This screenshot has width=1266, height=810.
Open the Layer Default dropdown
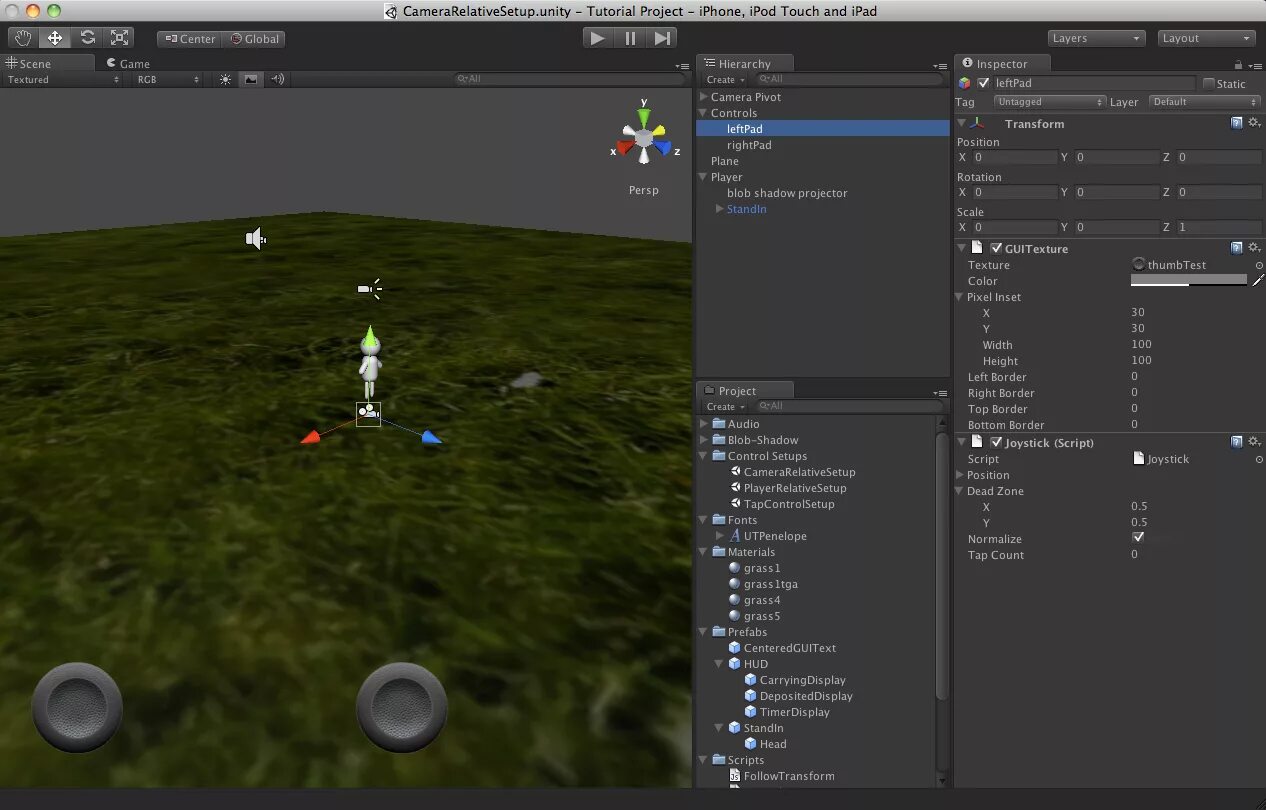tap(1204, 102)
